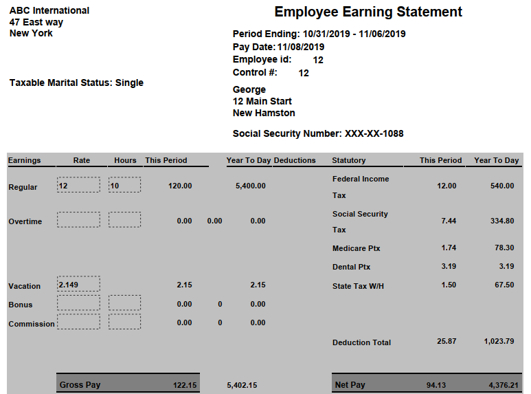Click the Gross Pay total bar
Viewport: 531px width, 394px height.
point(128,383)
